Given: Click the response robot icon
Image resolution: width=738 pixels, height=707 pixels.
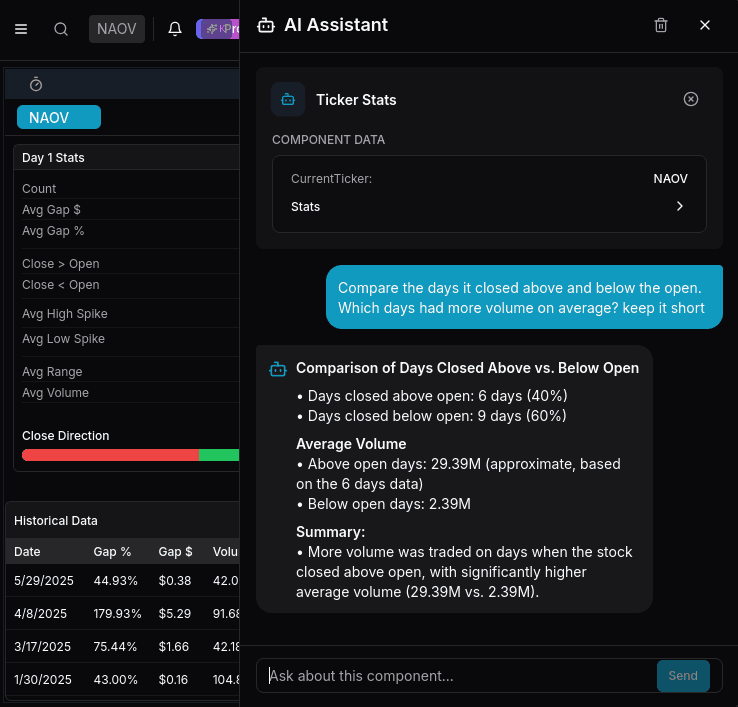Looking at the screenshot, I should point(278,370).
